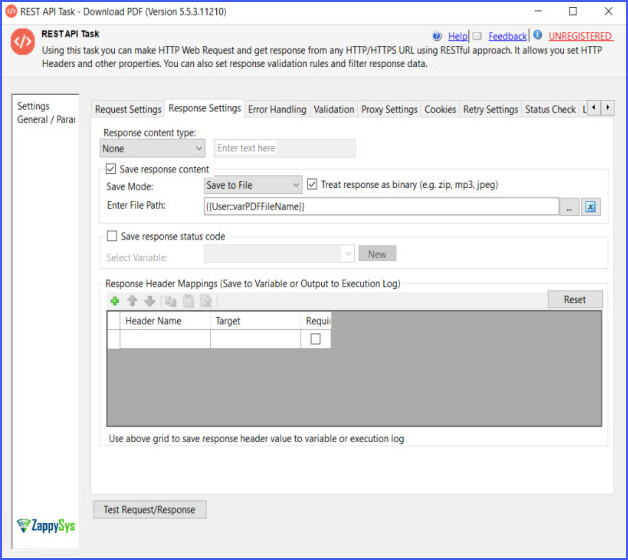Close the REST API Task window
The height and width of the screenshot is (560, 628).
tap(608, 12)
